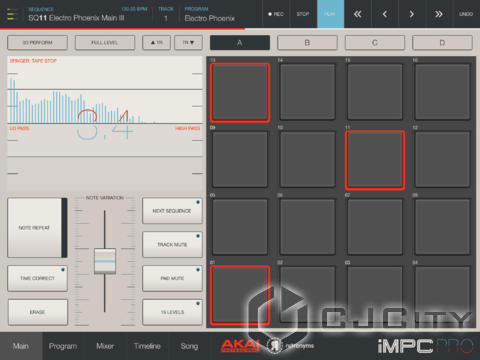Hit drum pad 12
Image resolution: width=480 pixels, height=360 pixels.
442,160
